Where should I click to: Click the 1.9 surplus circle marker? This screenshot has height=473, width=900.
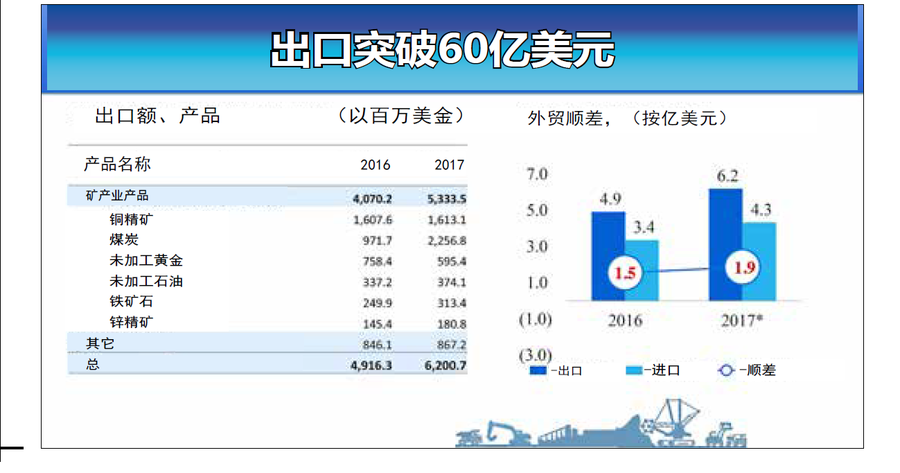743,267
